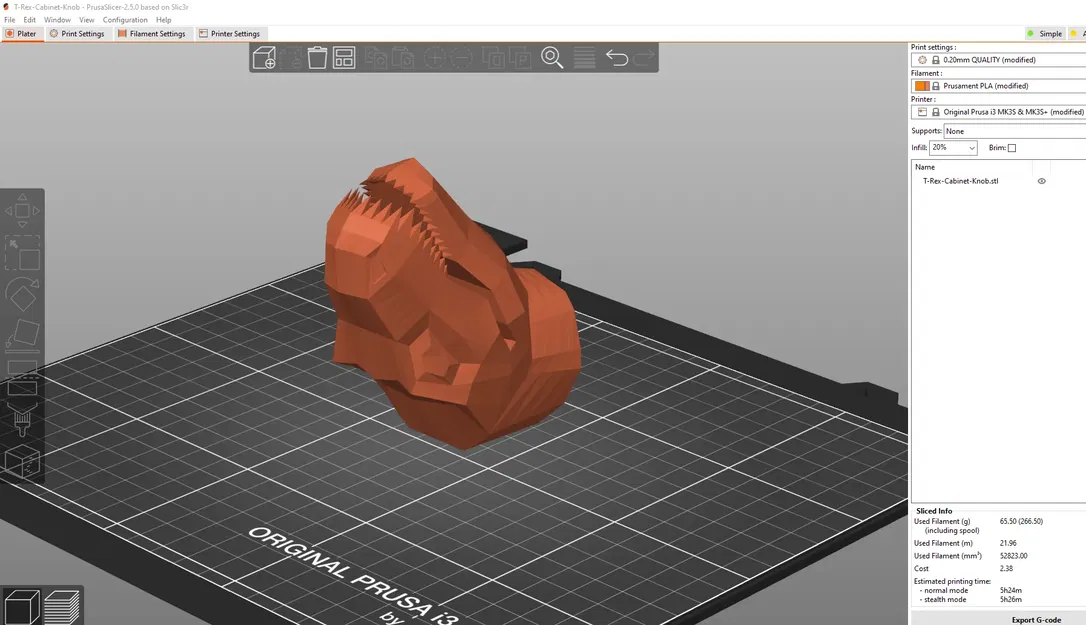This screenshot has height=625, width=1086.
Task: Open the Configuration menu
Action: (x=125, y=19)
